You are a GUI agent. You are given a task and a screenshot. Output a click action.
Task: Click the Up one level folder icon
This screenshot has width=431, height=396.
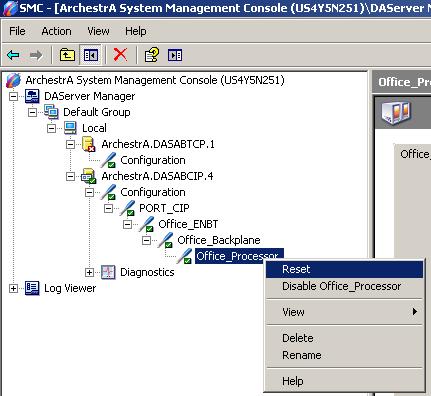pyautogui.click(x=67, y=55)
